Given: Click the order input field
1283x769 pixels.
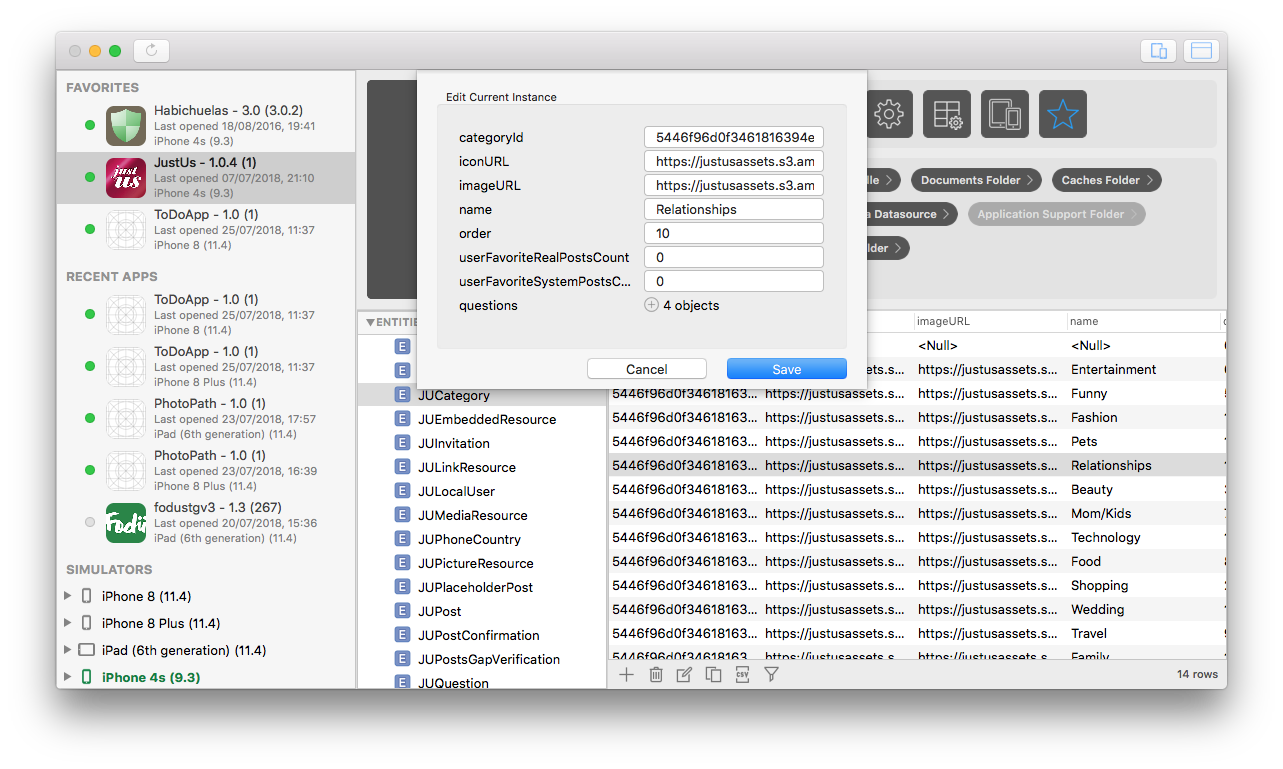Looking at the screenshot, I should point(733,234).
